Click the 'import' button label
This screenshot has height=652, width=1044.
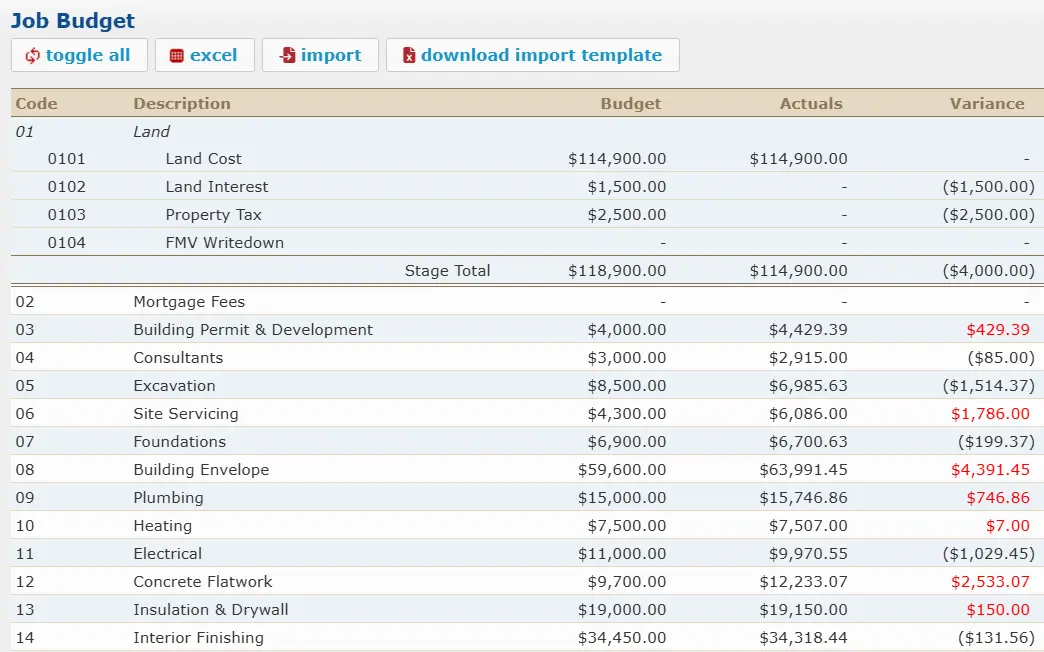[x=331, y=55]
